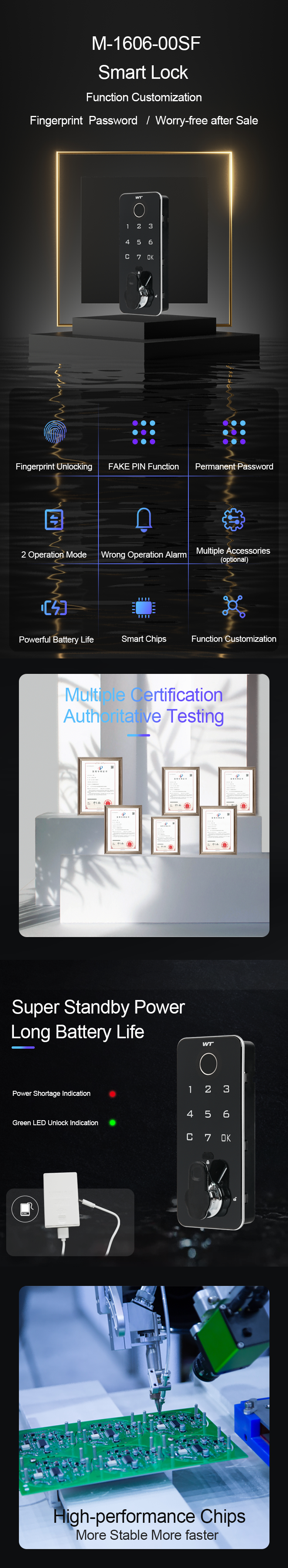Click the Powerful Battery Life icon
Image resolution: width=288 pixels, height=1568 pixels.
54,607
